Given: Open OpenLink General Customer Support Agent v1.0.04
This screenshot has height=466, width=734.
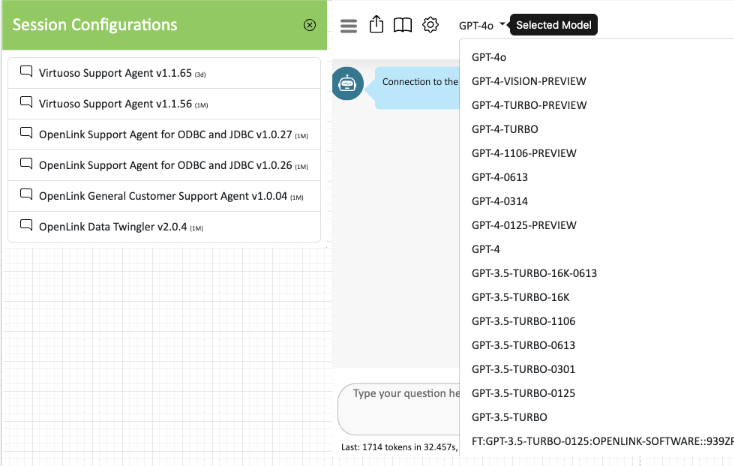Looking at the screenshot, I should 164,196.
